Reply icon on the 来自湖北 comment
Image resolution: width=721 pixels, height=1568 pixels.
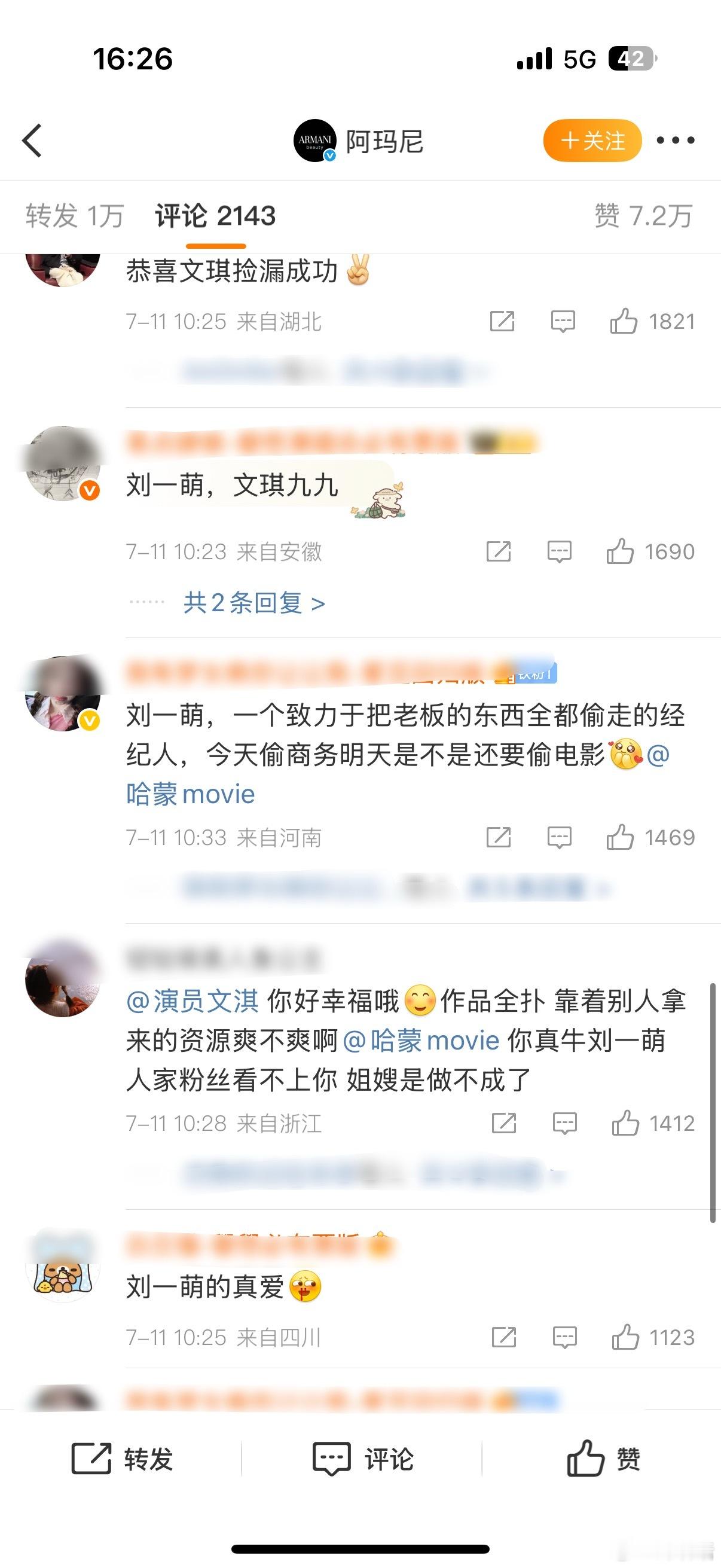(563, 321)
